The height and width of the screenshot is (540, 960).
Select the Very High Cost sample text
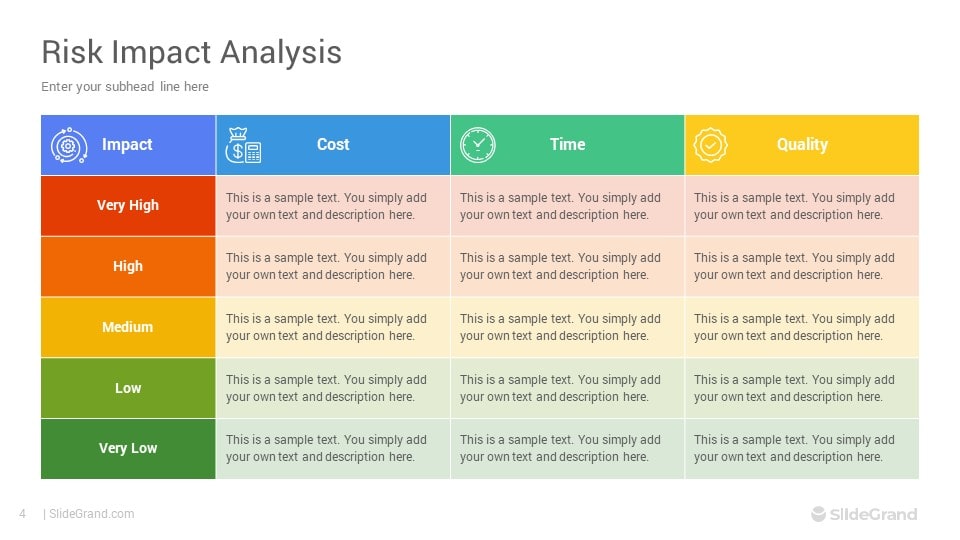pyautogui.click(x=326, y=206)
